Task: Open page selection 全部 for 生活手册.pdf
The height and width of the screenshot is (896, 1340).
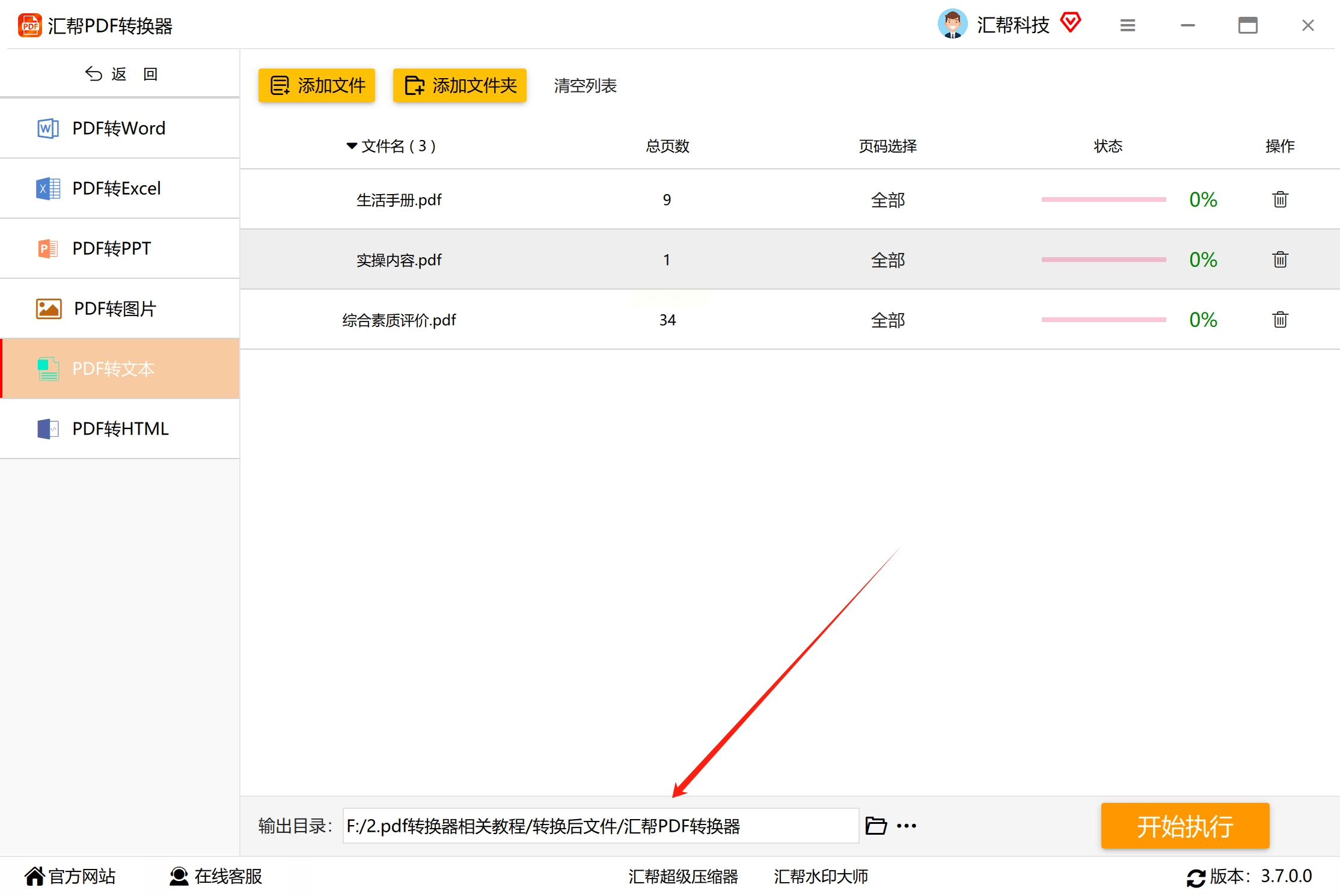Action: click(x=887, y=200)
